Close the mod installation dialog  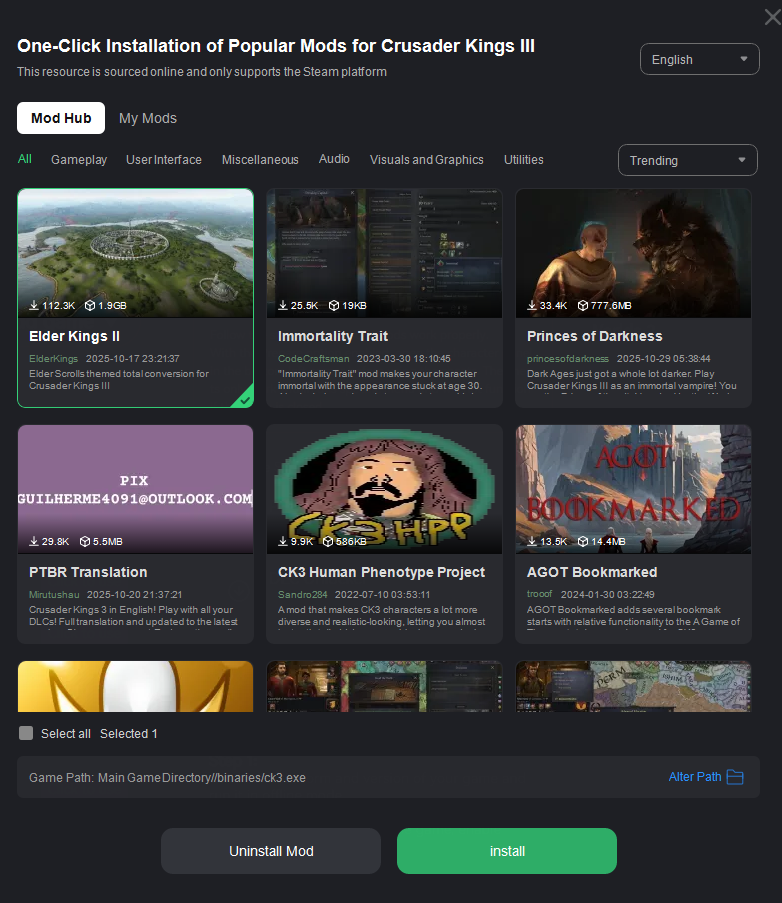(x=772, y=17)
